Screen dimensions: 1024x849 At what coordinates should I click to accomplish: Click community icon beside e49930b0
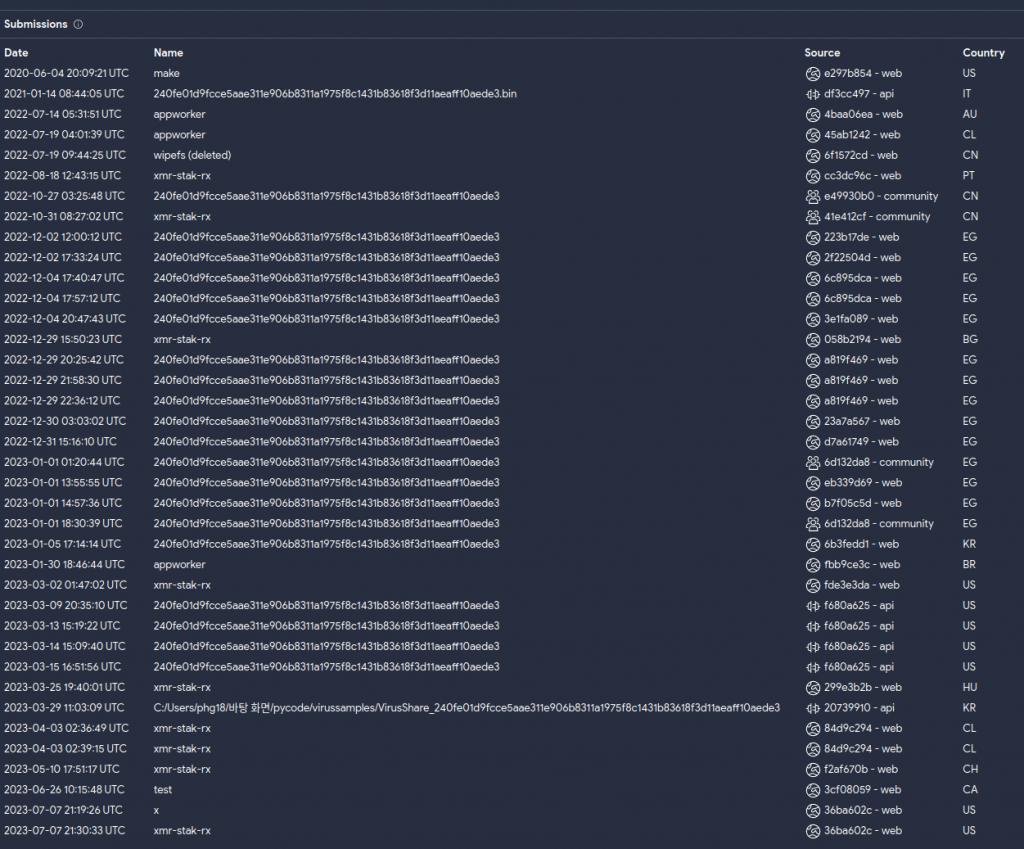point(812,196)
